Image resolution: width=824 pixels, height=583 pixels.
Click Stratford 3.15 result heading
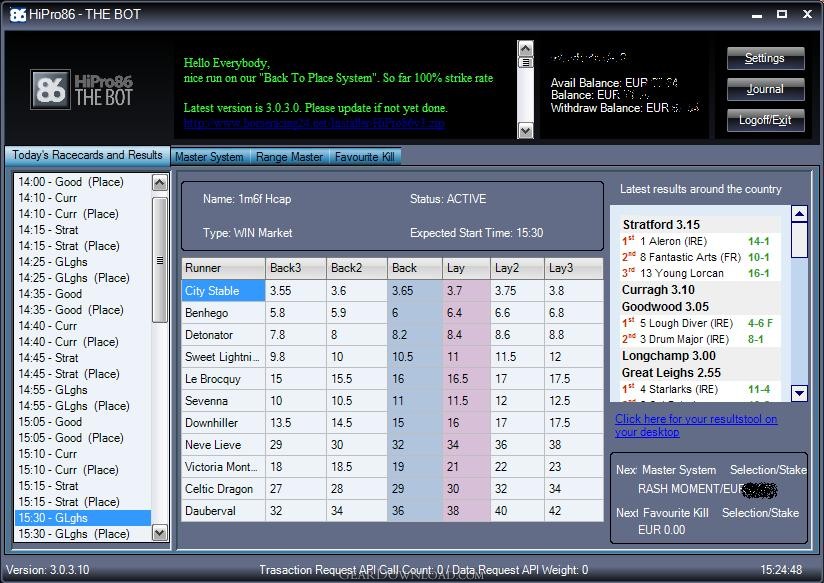[x=661, y=225]
